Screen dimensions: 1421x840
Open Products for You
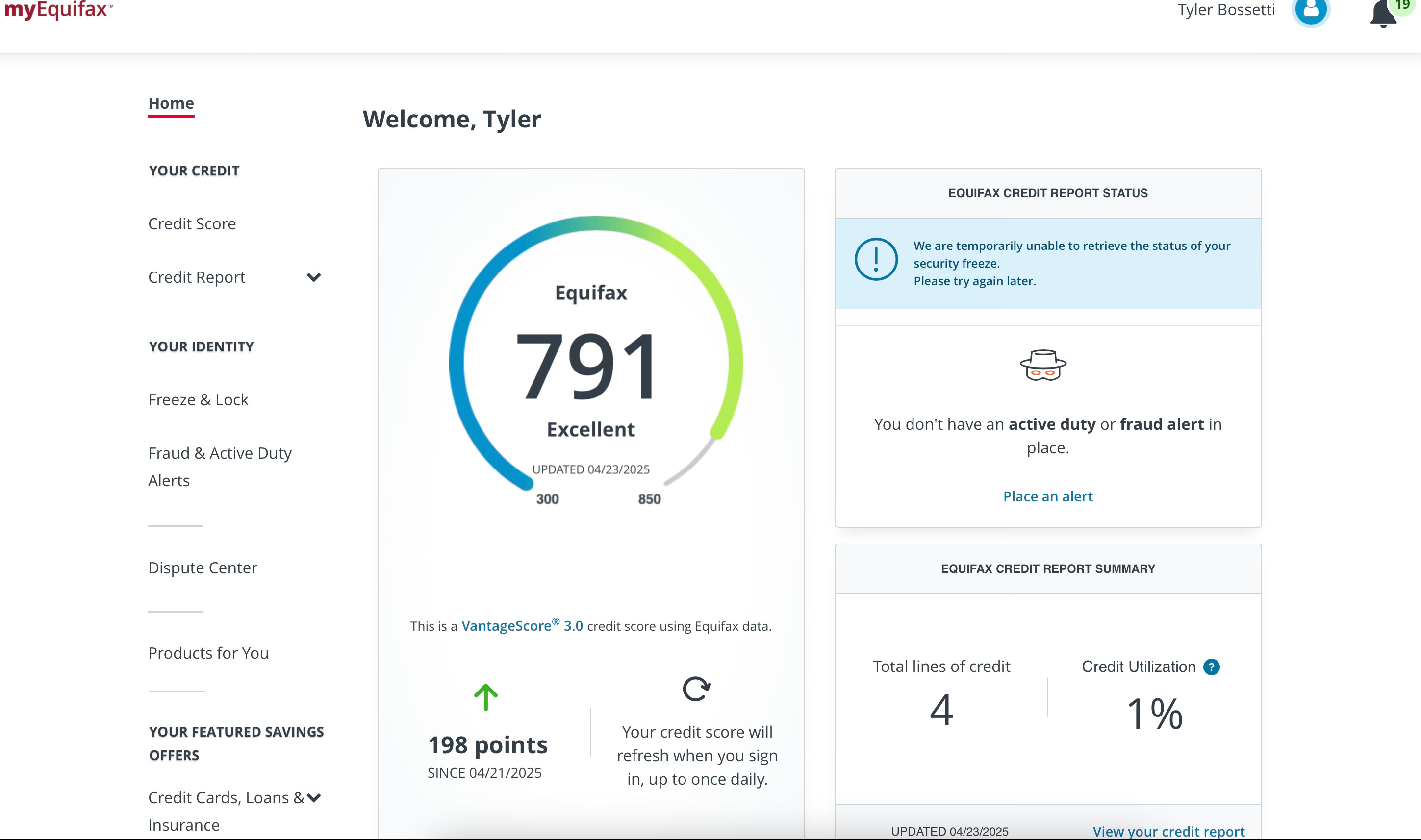pos(208,653)
